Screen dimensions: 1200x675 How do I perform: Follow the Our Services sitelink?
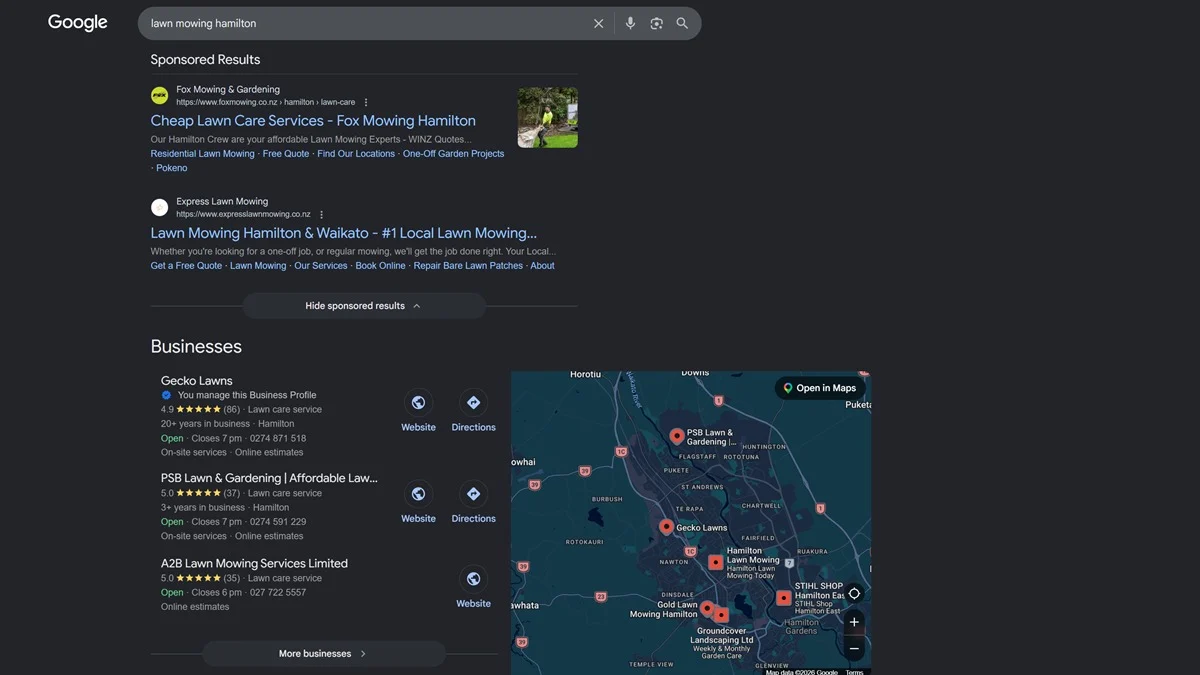click(321, 266)
